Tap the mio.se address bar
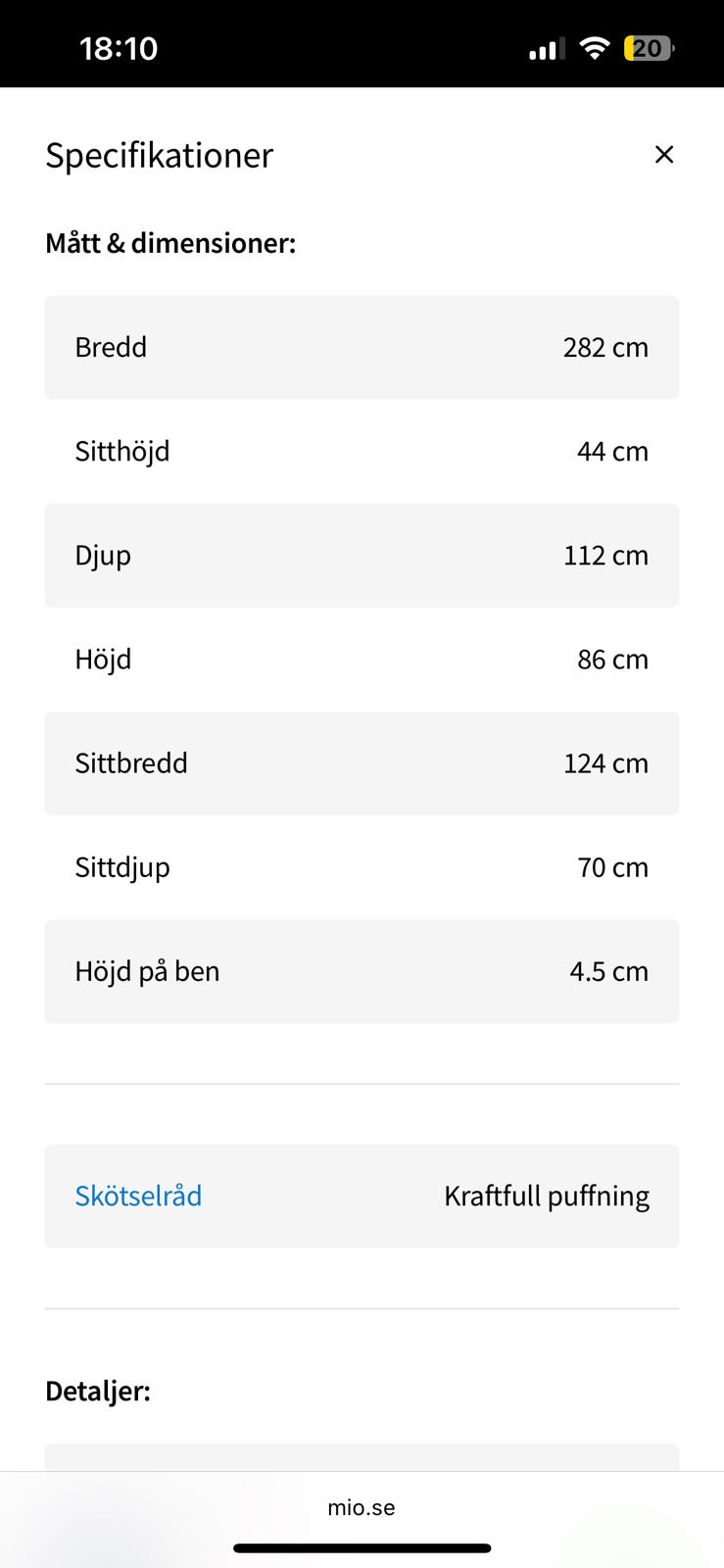The width and height of the screenshot is (724, 1568). (362, 1507)
